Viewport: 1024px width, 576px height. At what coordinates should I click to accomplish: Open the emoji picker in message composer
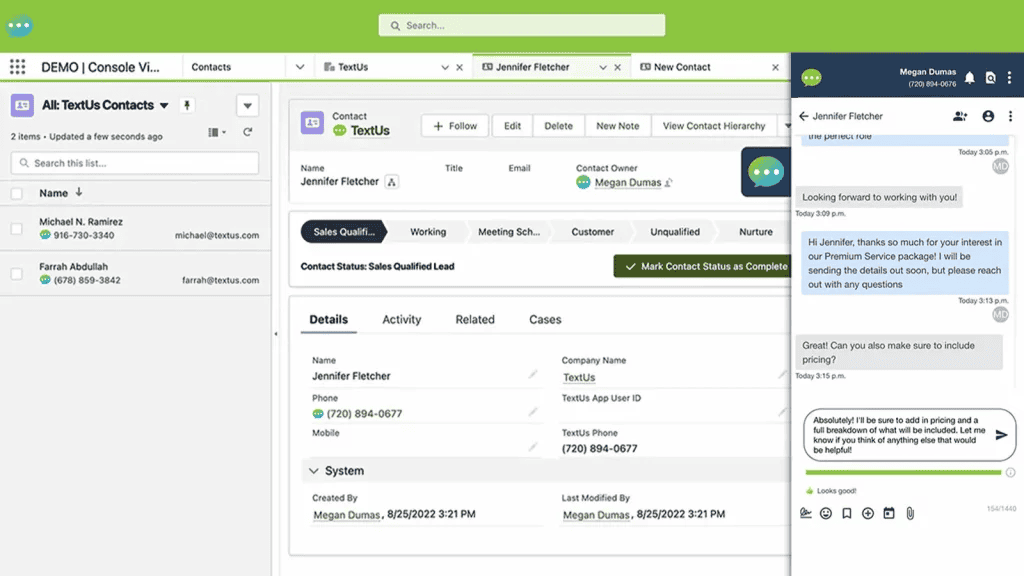point(826,513)
